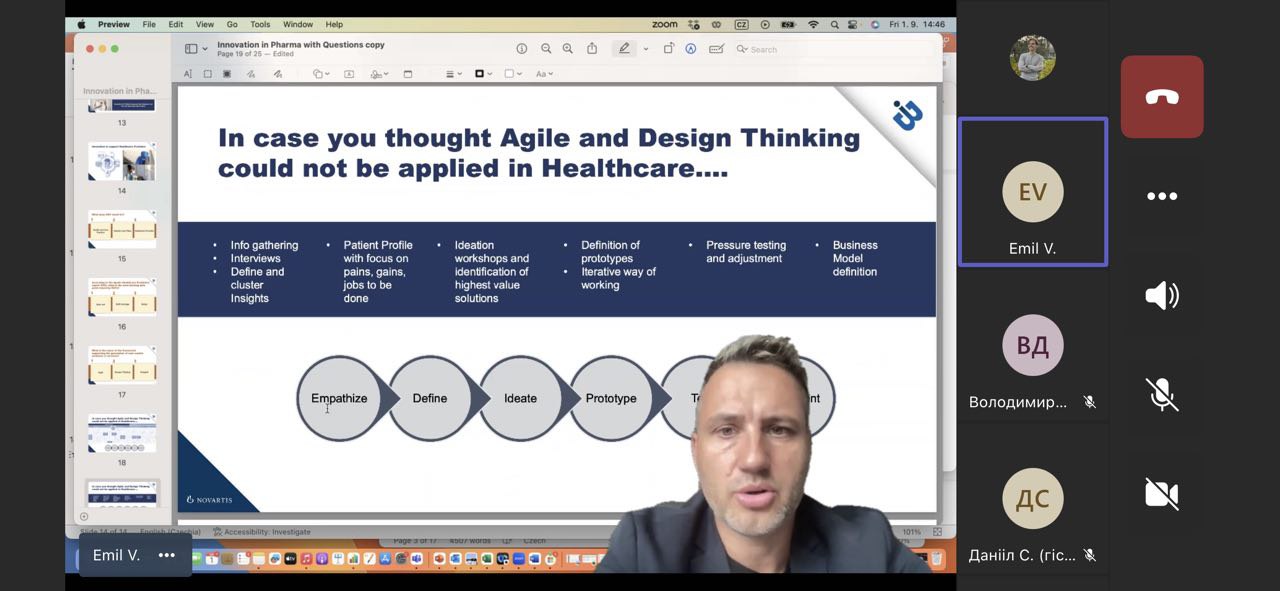Open the File menu

[x=149, y=24]
